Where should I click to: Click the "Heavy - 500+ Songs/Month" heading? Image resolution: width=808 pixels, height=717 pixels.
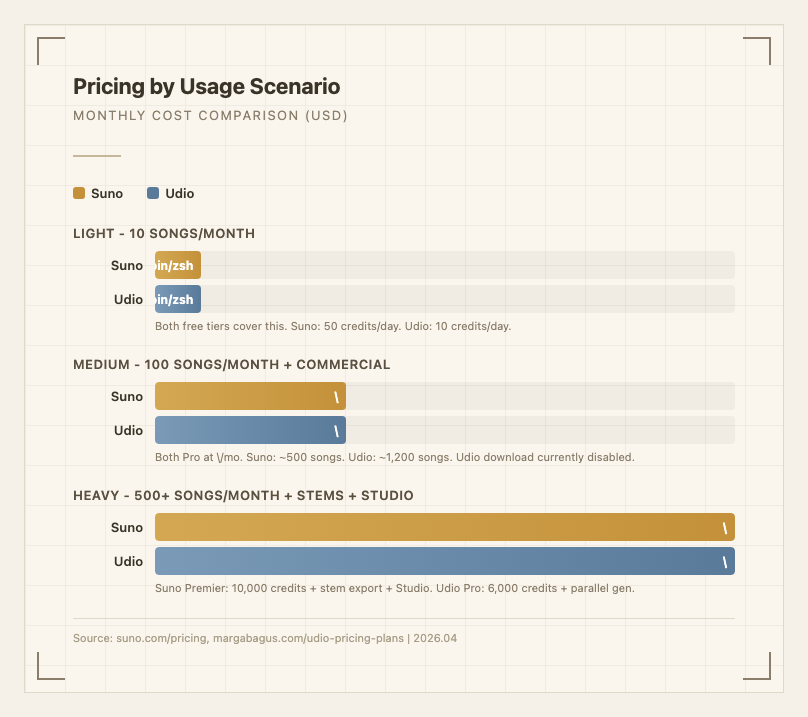click(x=243, y=496)
